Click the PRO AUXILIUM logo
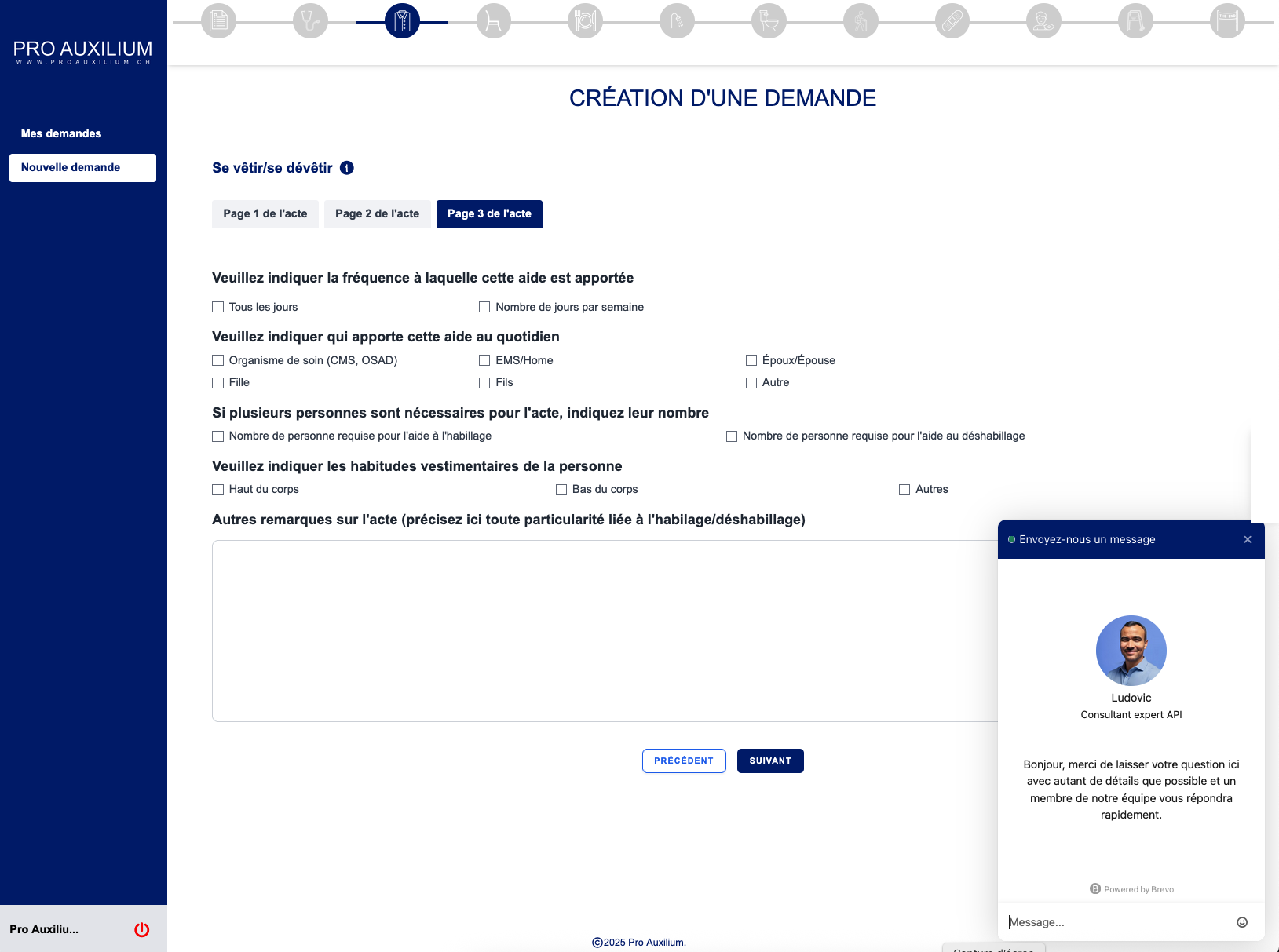Image resolution: width=1279 pixels, height=952 pixels. pyautogui.click(x=83, y=52)
